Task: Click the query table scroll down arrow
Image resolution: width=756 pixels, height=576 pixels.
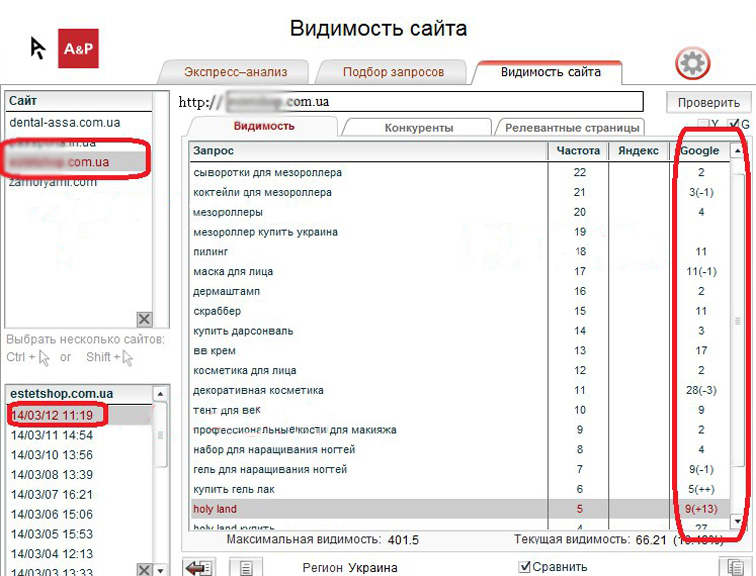Action: tap(737, 521)
